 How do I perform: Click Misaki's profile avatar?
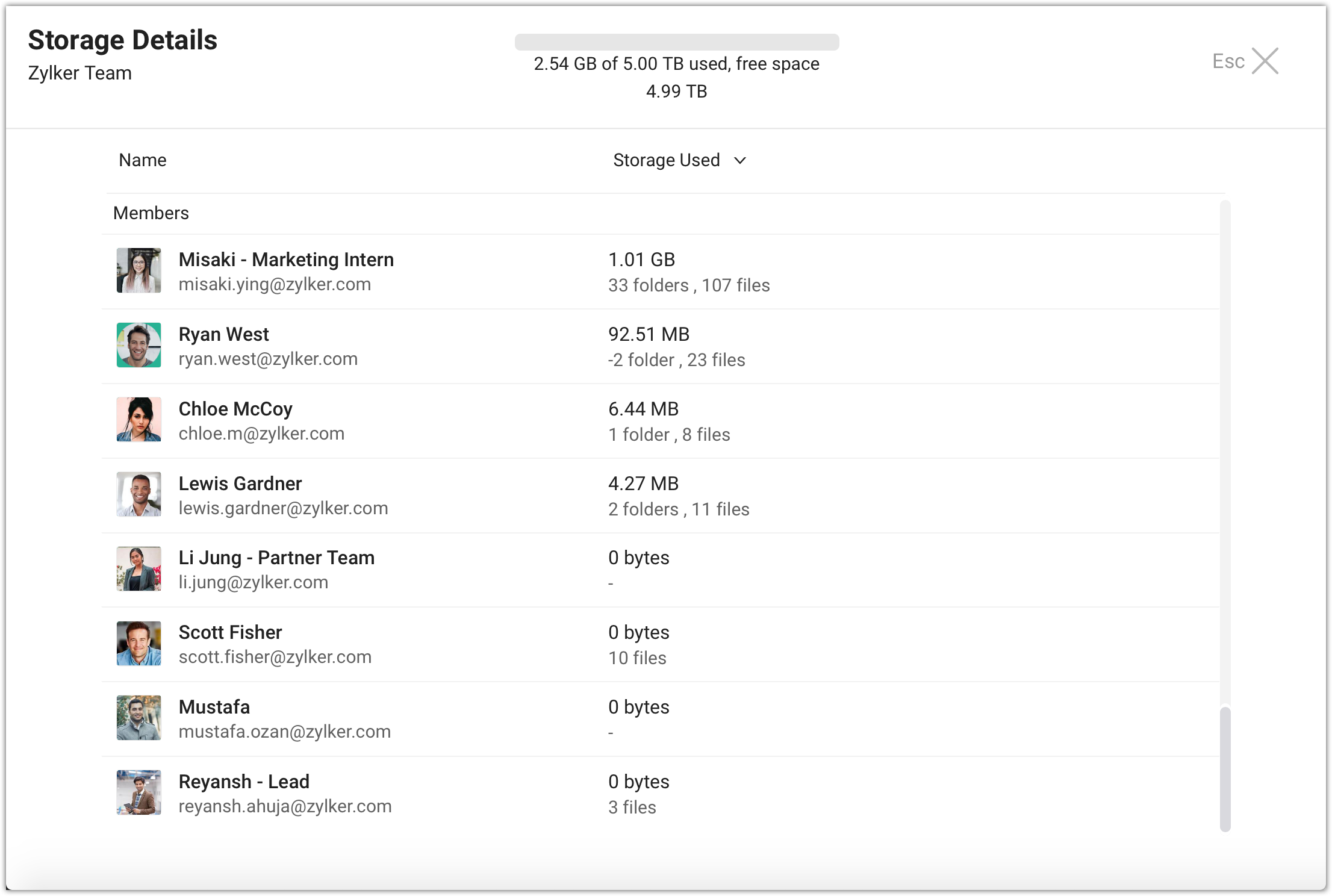pyautogui.click(x=138, y=271)
